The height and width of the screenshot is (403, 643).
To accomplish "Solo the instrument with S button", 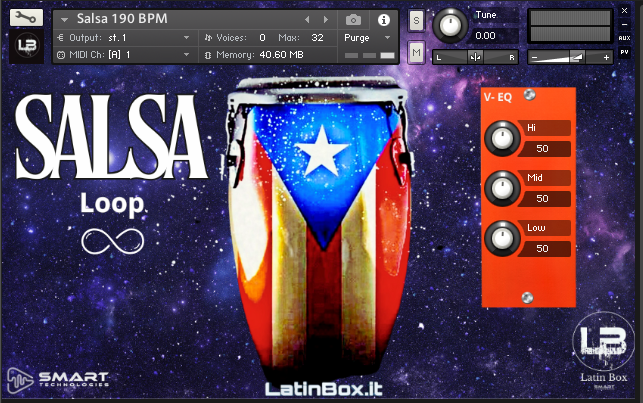I will point(416,20).
